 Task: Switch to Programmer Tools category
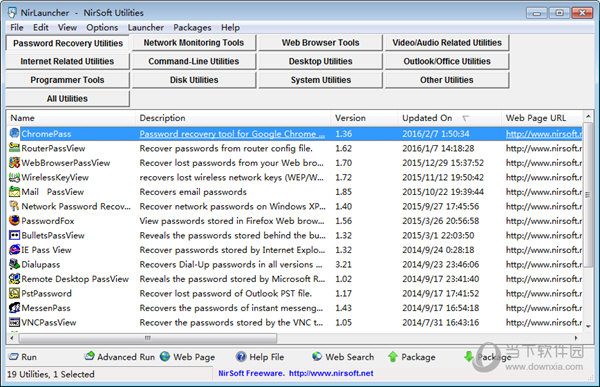click(67, 80)
